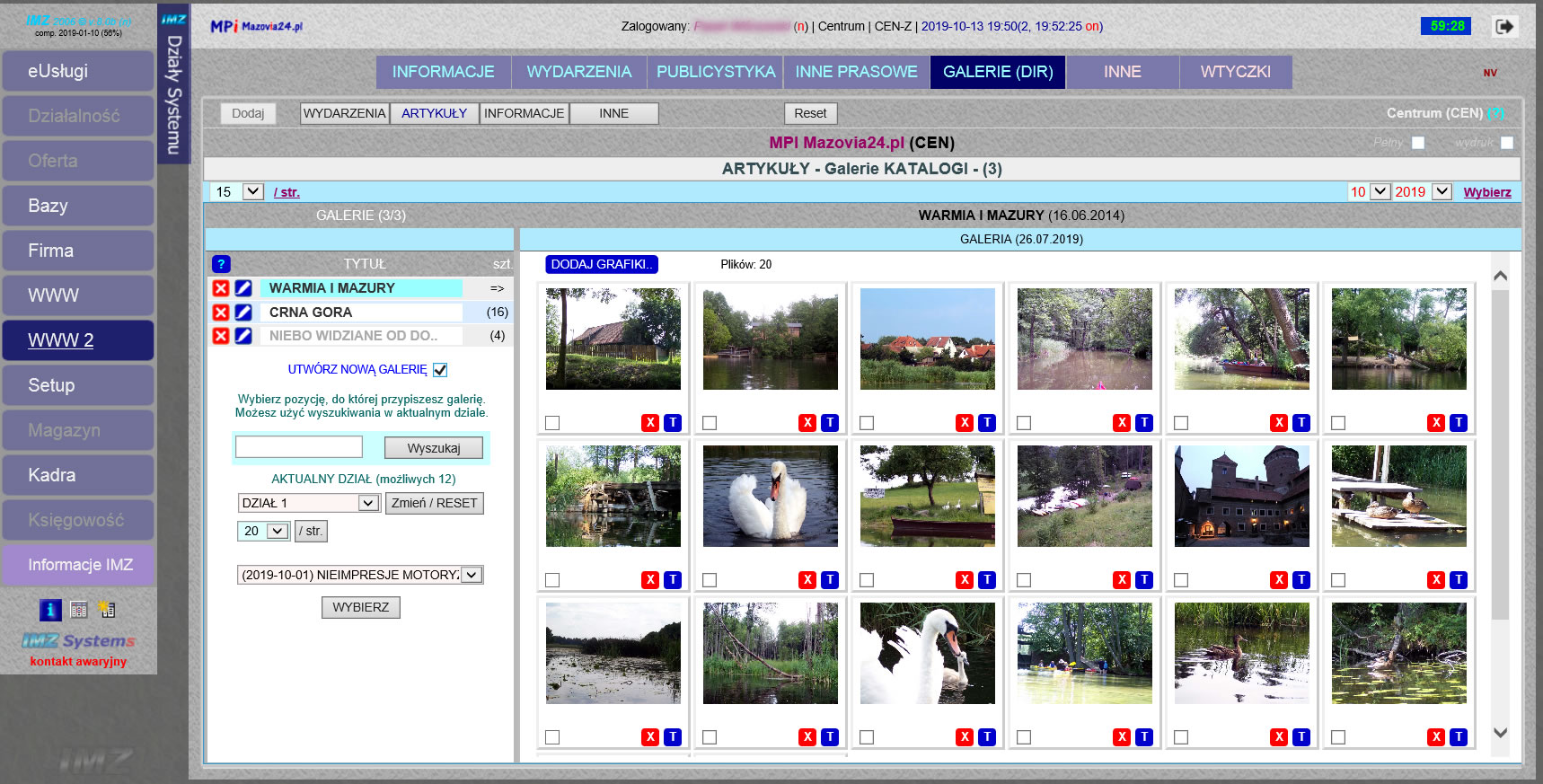This screenshot has height=784, width=1543.
Task: Edit title of the brick castle photo
Action: (x=1301, y=579)
